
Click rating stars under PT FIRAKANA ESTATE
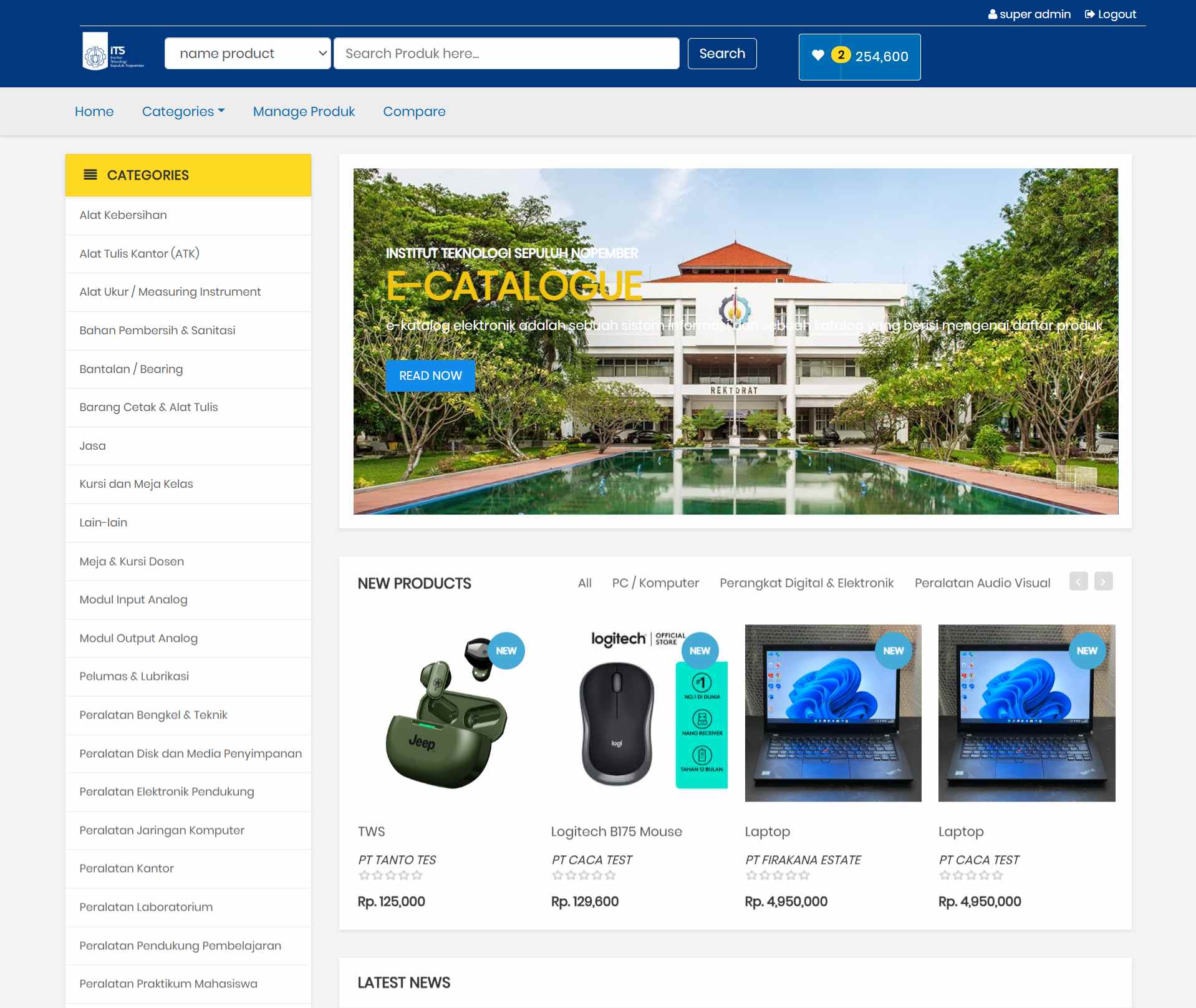point(778,875)
